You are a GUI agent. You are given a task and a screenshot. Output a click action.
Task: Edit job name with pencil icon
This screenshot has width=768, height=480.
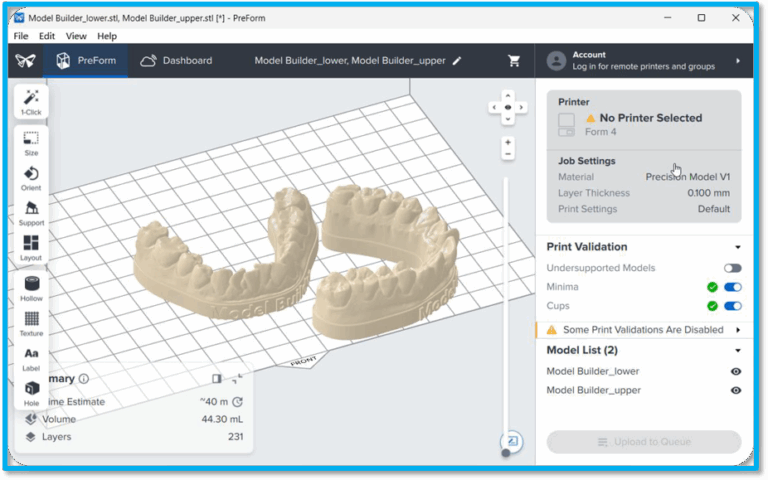(x=457, y=61)
